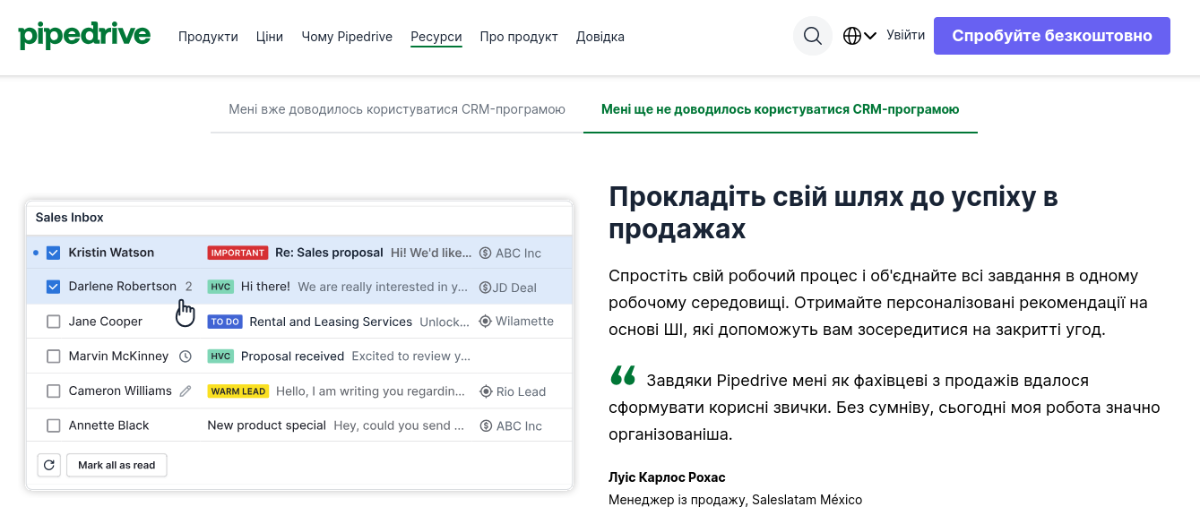This screenshot has height=524, width=1200.
Task: Click the target icon beside Rio Lead
Action: click(486, 392)
